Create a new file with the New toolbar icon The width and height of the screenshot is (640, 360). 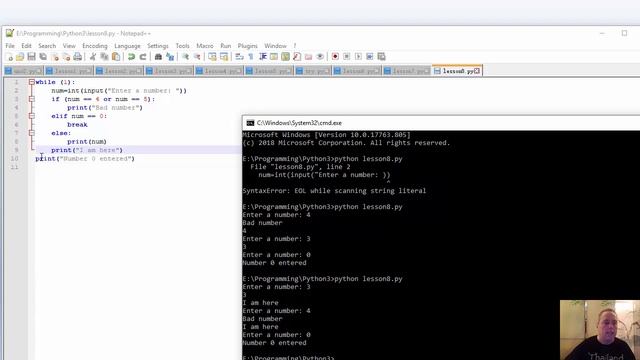pos(9,57)
